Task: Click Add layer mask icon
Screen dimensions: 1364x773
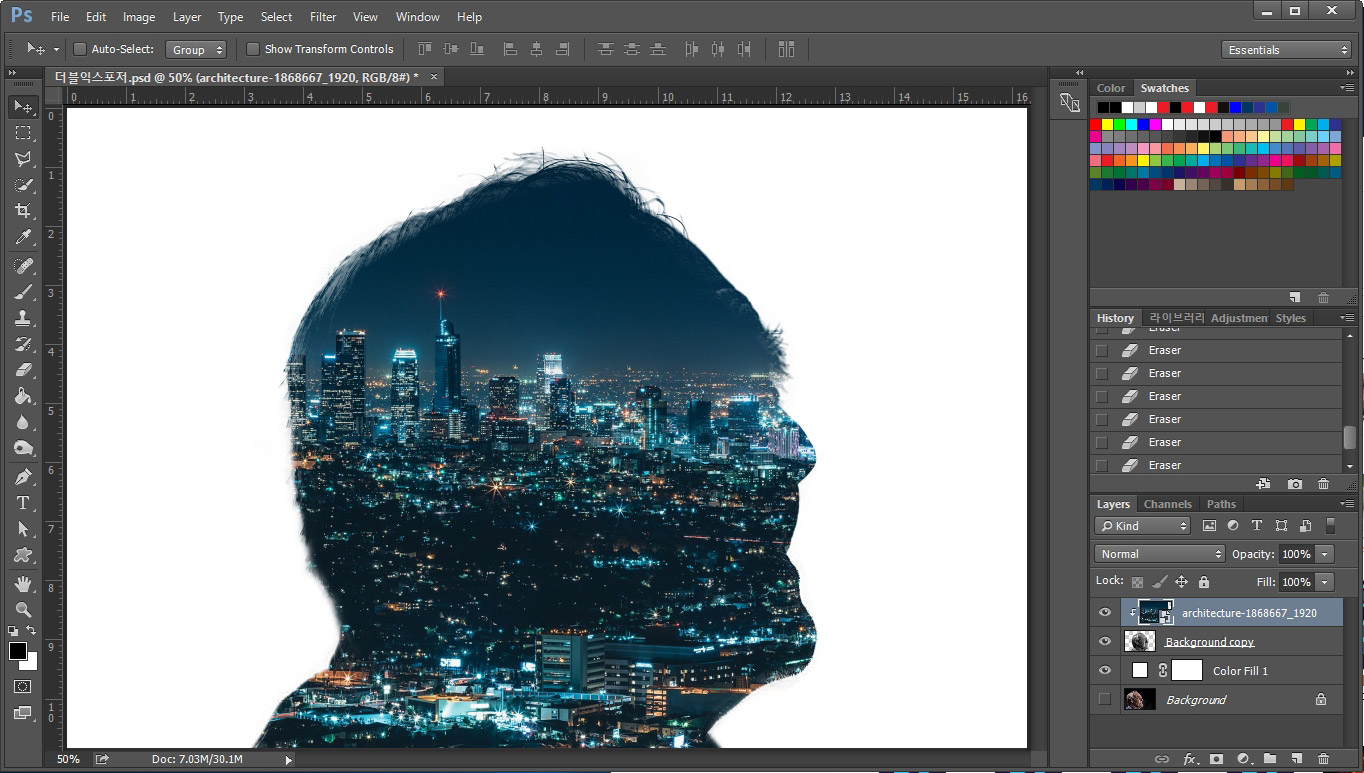Action: coord(1217,759)
